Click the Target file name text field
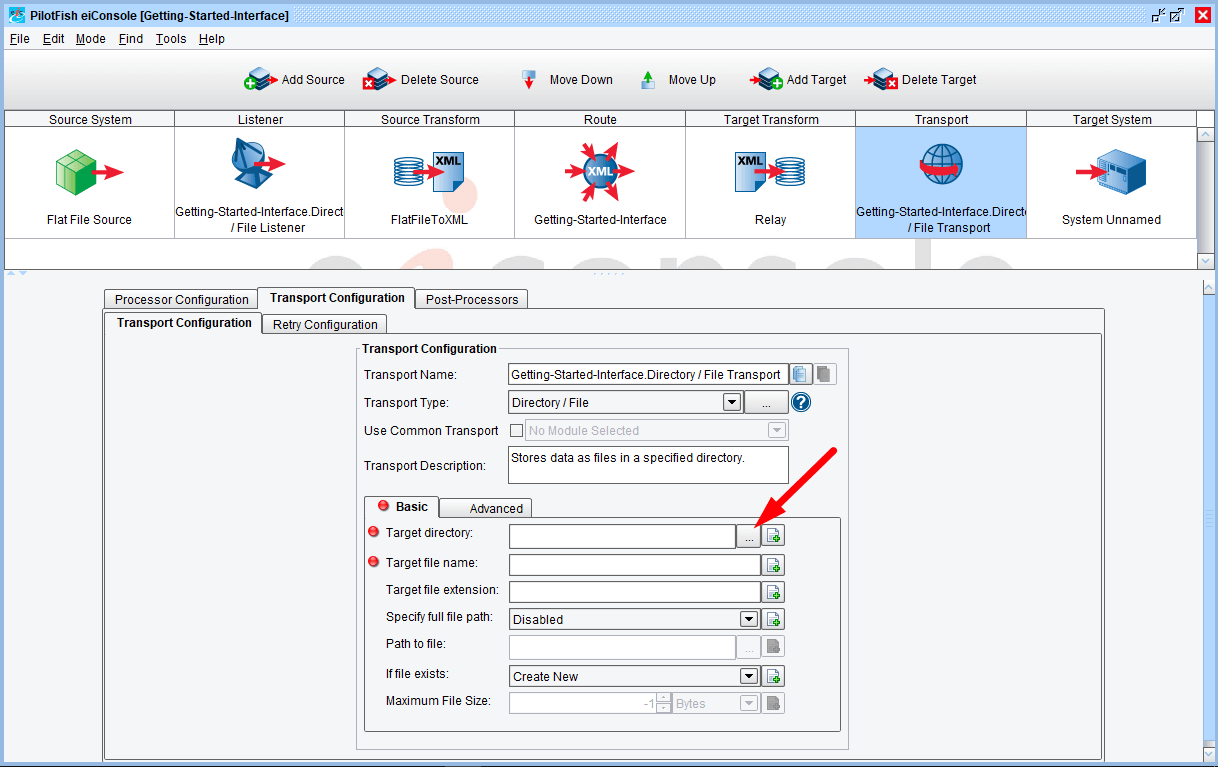Screen dimensions: 1218x767 coord(635,565)
